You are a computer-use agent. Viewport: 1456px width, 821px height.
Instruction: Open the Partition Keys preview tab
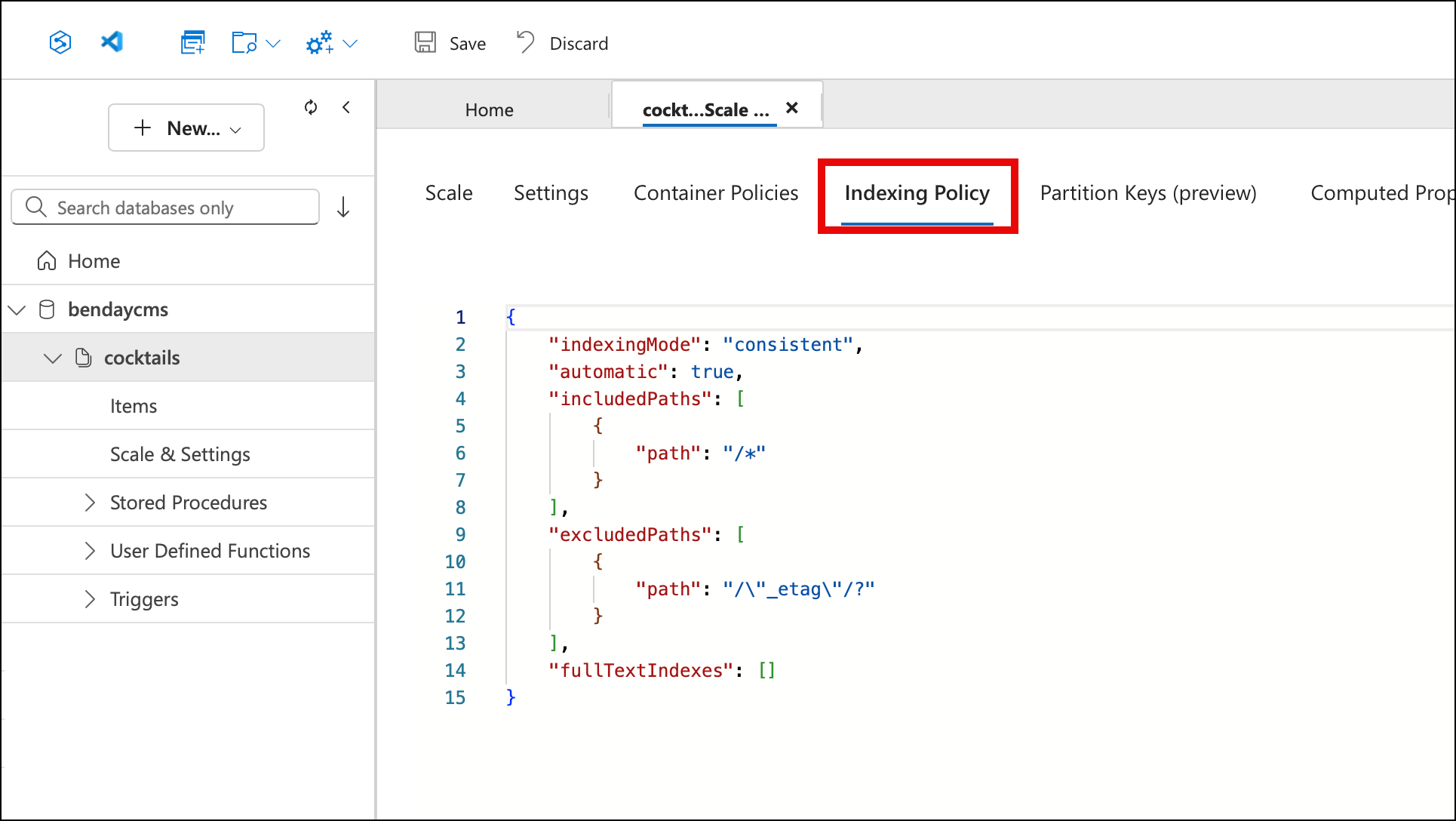point(1147,193)
